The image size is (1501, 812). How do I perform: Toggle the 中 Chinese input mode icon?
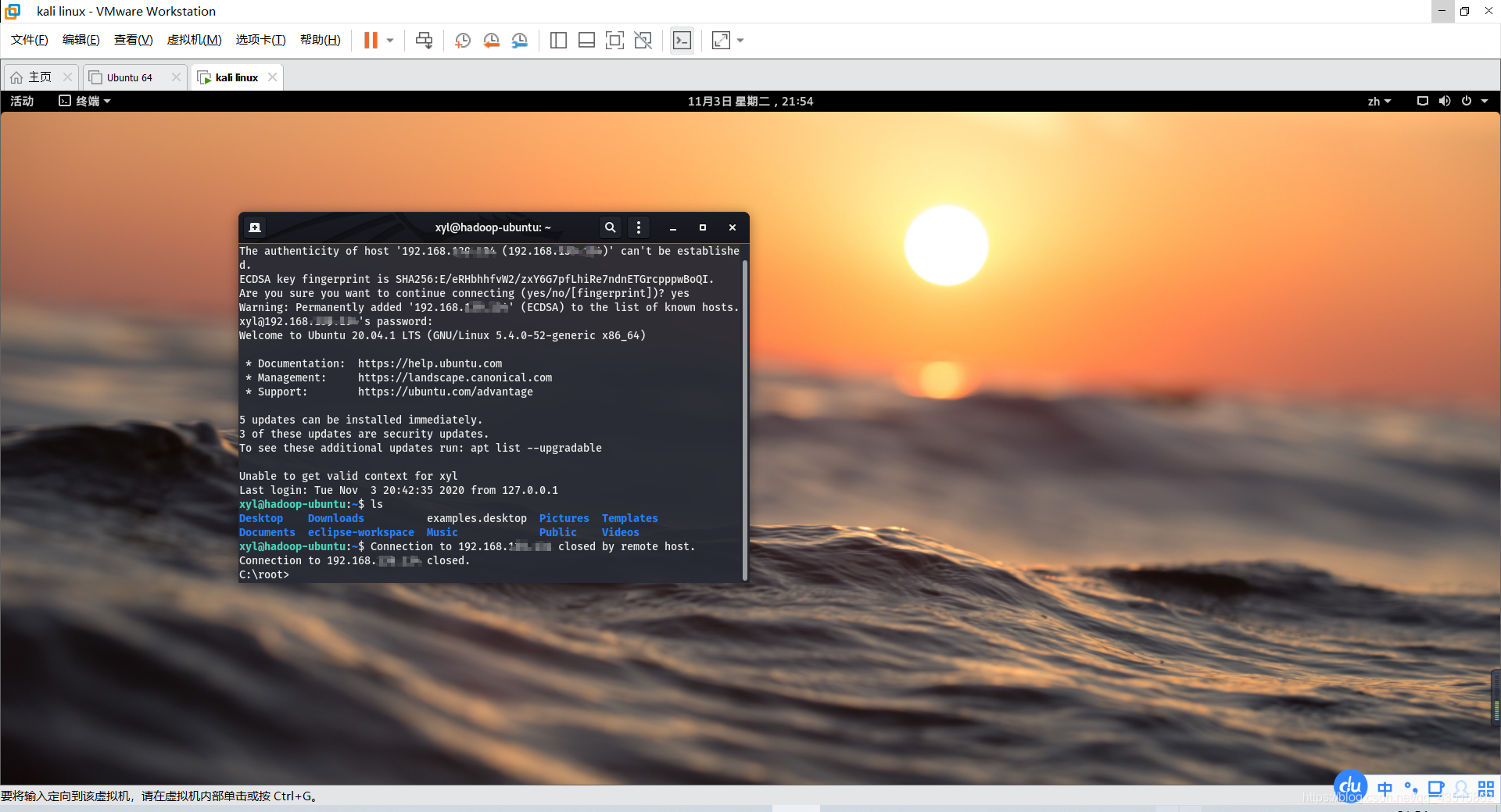click(x=1385, y=789)
